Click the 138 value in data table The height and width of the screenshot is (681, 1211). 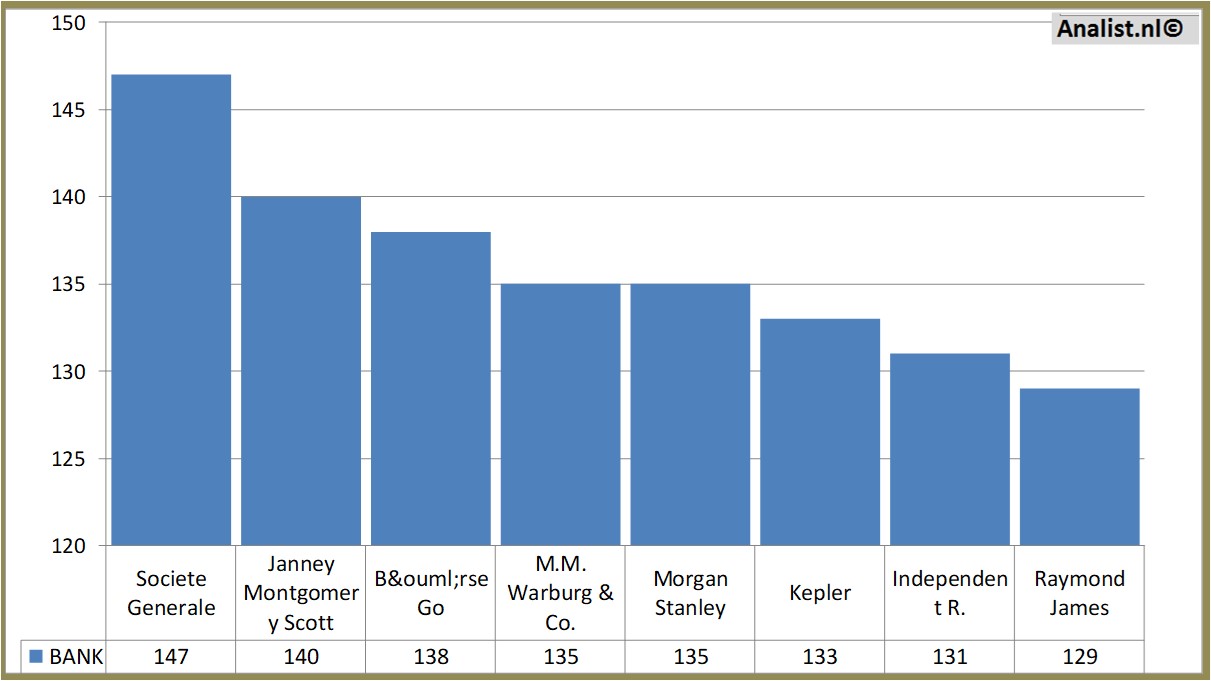coord(431,657)
